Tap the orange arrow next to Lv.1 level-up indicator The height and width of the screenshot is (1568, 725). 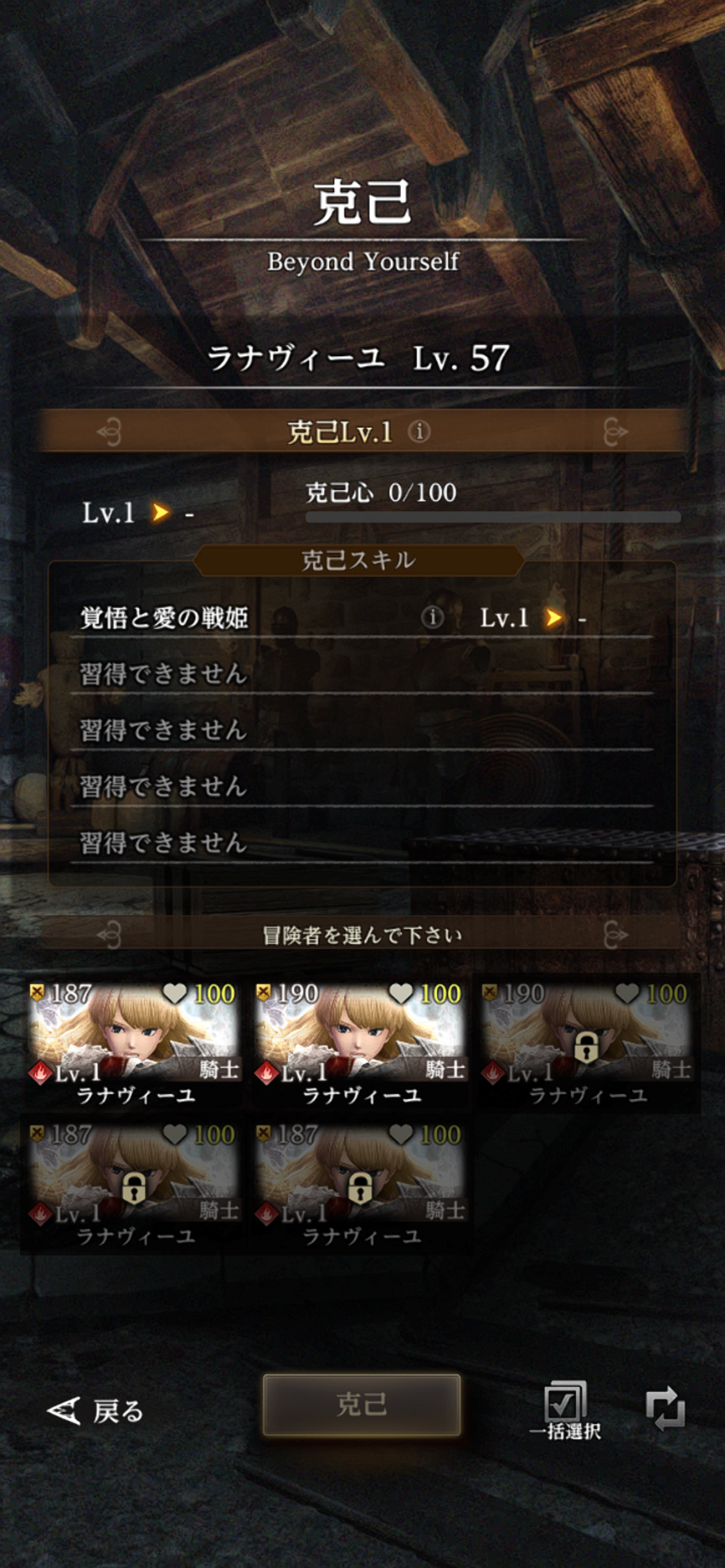pyautogui.click(x=160, y=512)
